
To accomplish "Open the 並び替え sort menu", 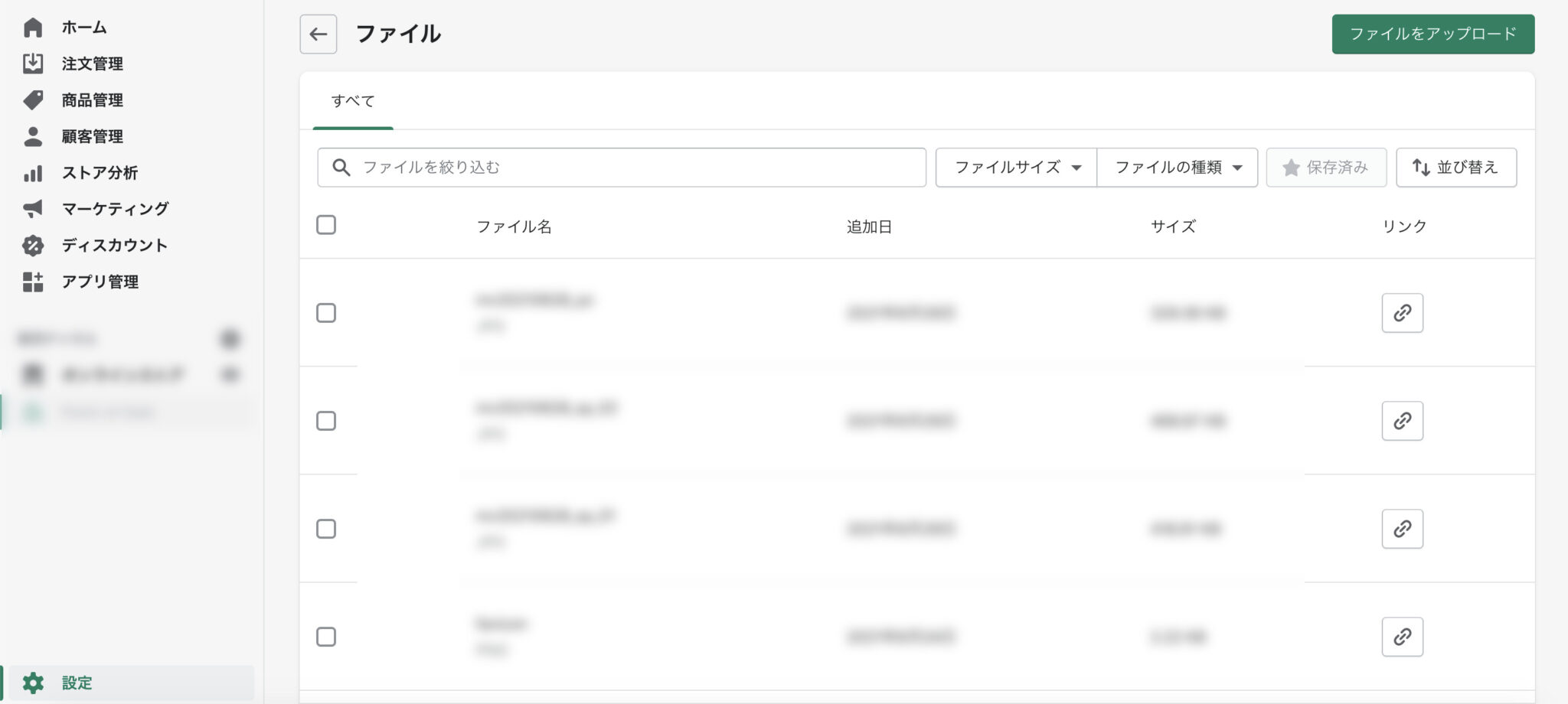I will click(1455, 168).
